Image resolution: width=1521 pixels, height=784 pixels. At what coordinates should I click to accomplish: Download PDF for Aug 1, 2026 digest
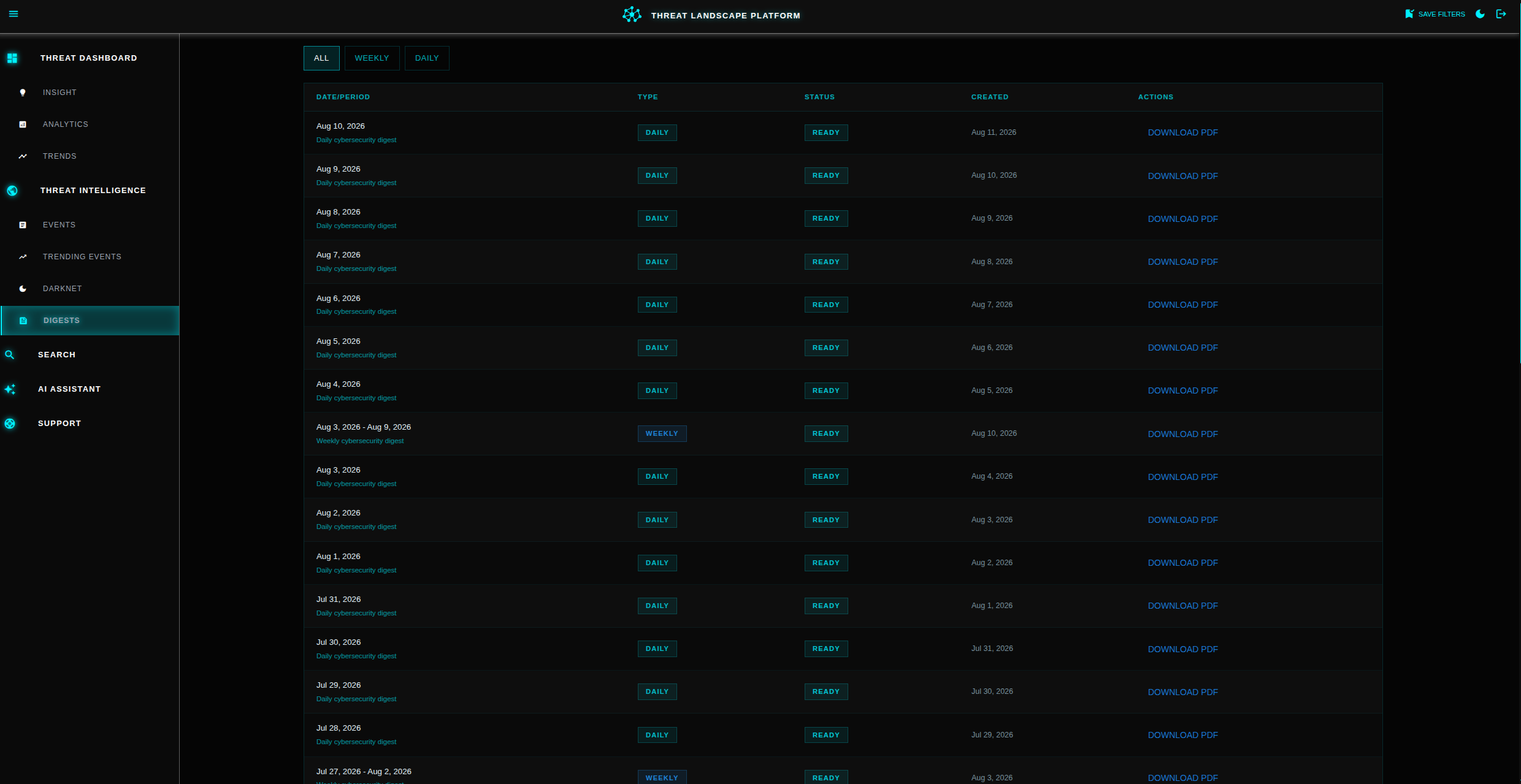click(1182, 563)
